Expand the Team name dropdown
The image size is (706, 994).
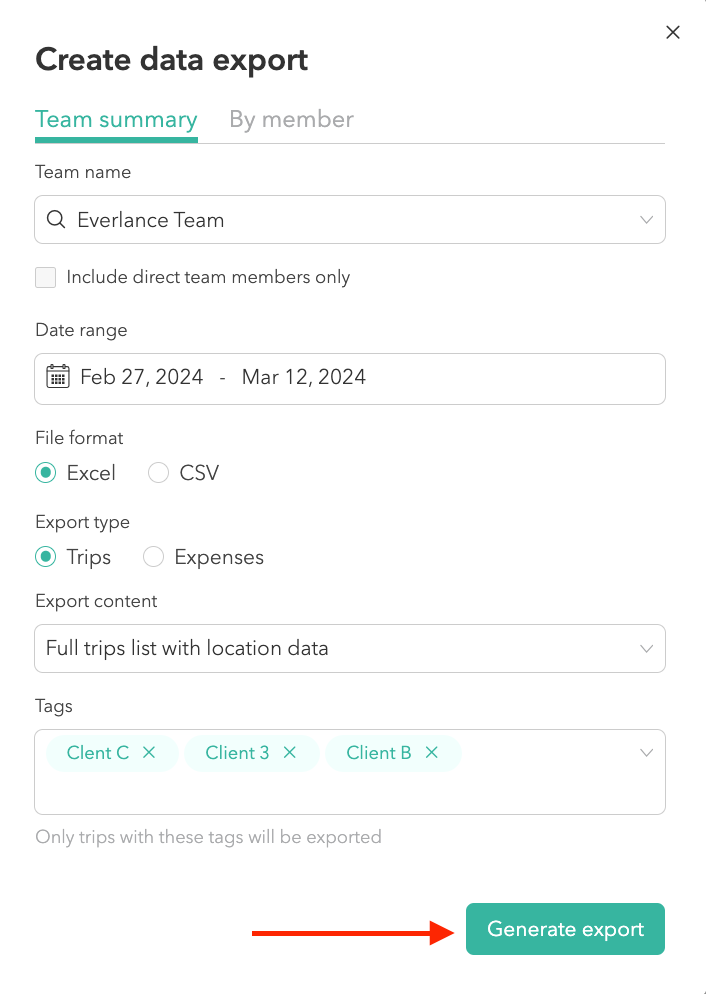[x=645, y=220]
